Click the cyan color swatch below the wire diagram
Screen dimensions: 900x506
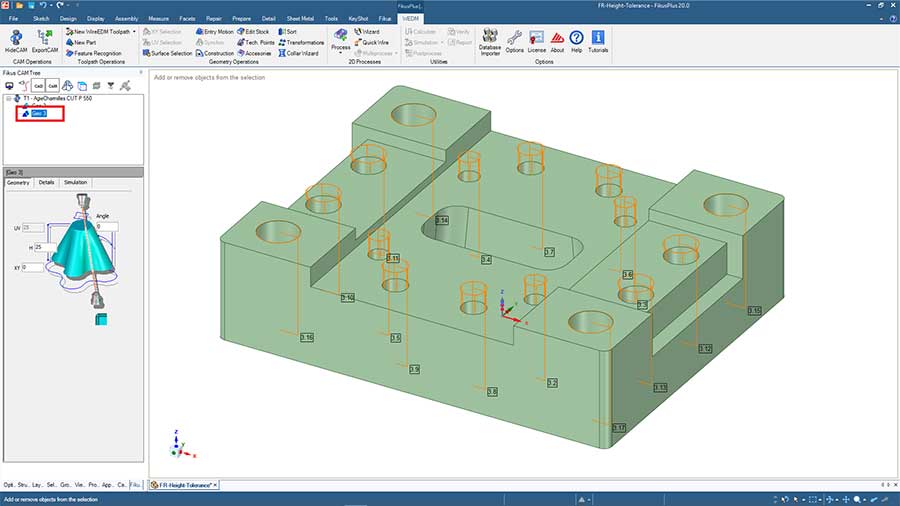(x=101, y=319)
